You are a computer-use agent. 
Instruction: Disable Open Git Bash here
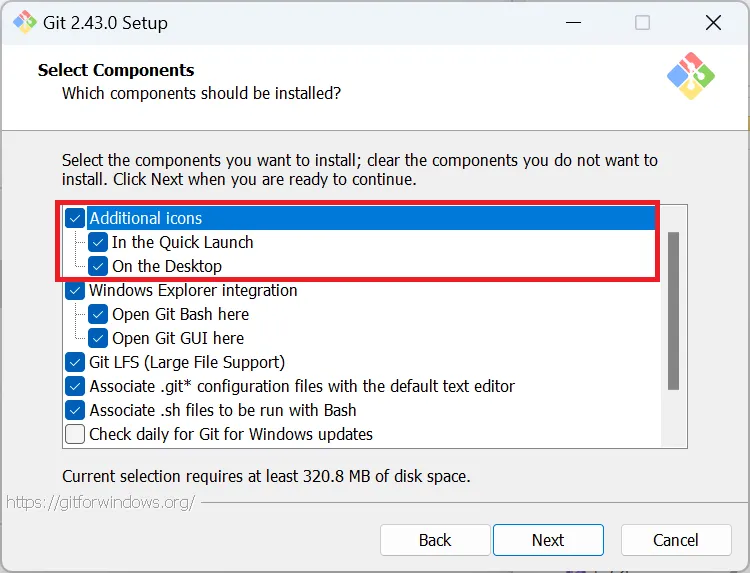[98, 314]
